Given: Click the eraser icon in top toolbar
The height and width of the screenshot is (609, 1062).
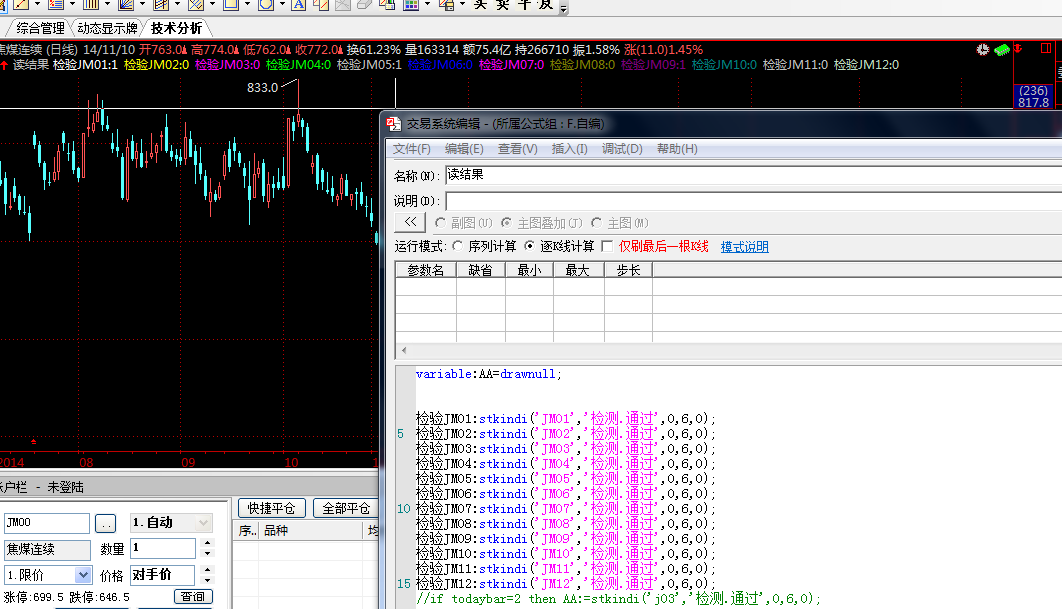Looking at the screenshot, I should (365, 5).
